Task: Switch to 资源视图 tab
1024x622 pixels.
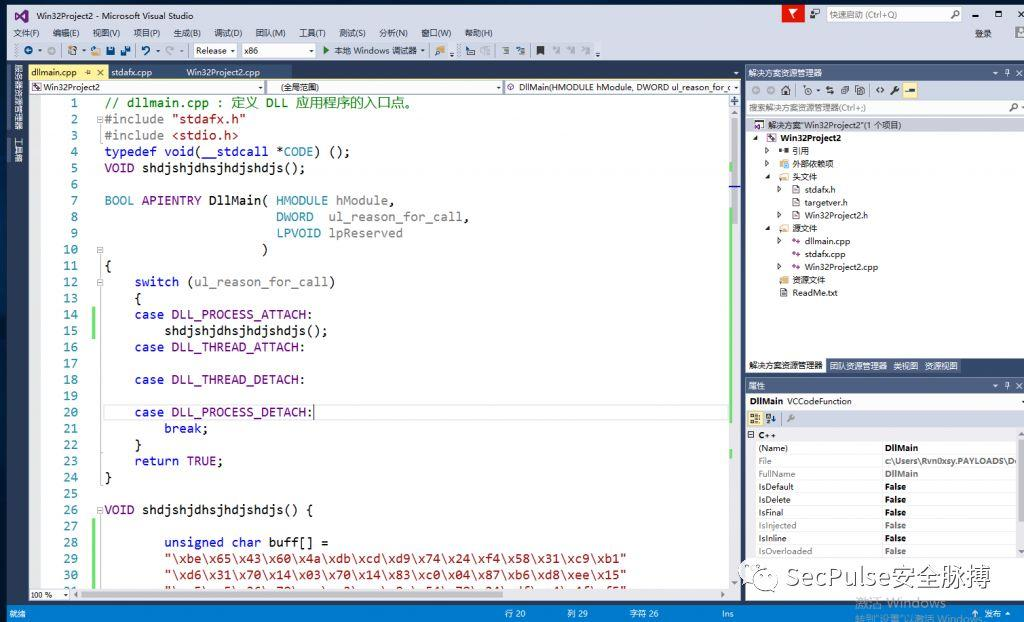Action: tap(941, 366)
